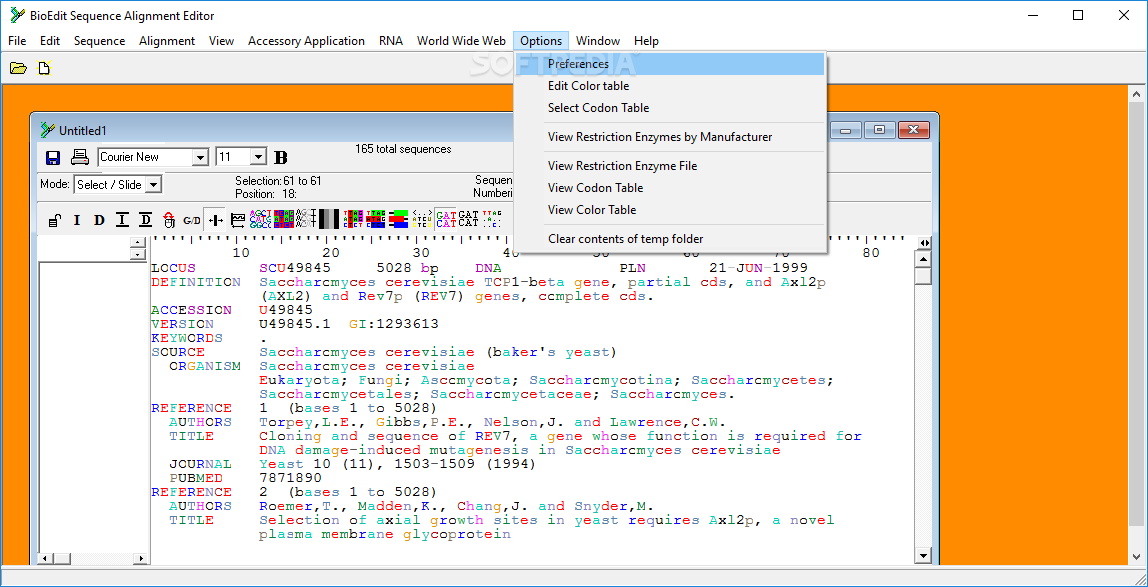Click name panel horizontal scroll left arrow
The width and height of the screenshot is (1148, 587).
[45, 558]
